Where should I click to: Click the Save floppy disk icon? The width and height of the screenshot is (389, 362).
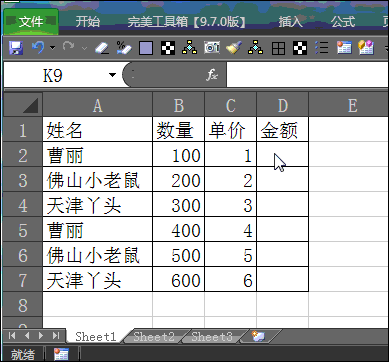click(x=15, y=48)
